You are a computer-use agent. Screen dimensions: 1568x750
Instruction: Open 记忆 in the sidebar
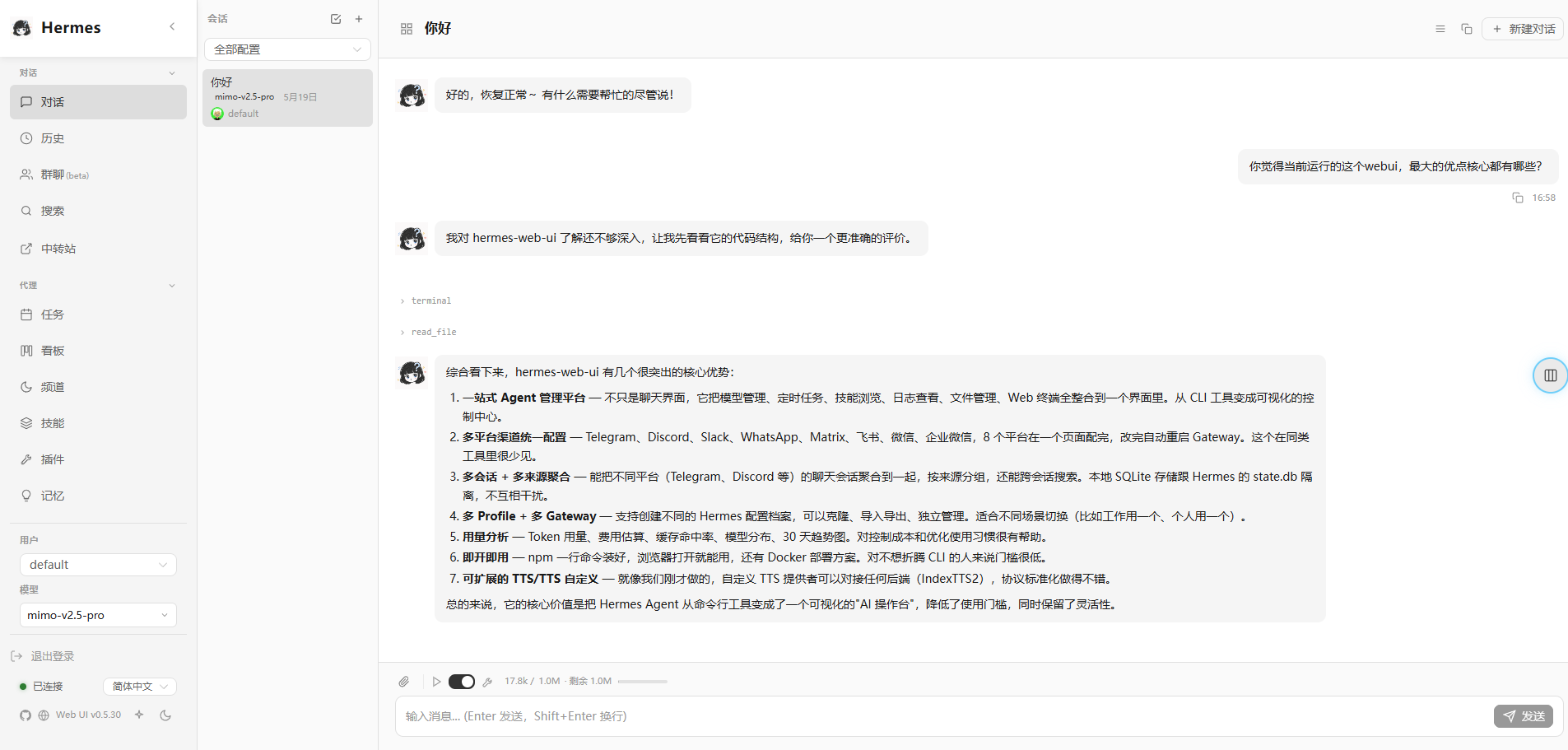(98, 496)
